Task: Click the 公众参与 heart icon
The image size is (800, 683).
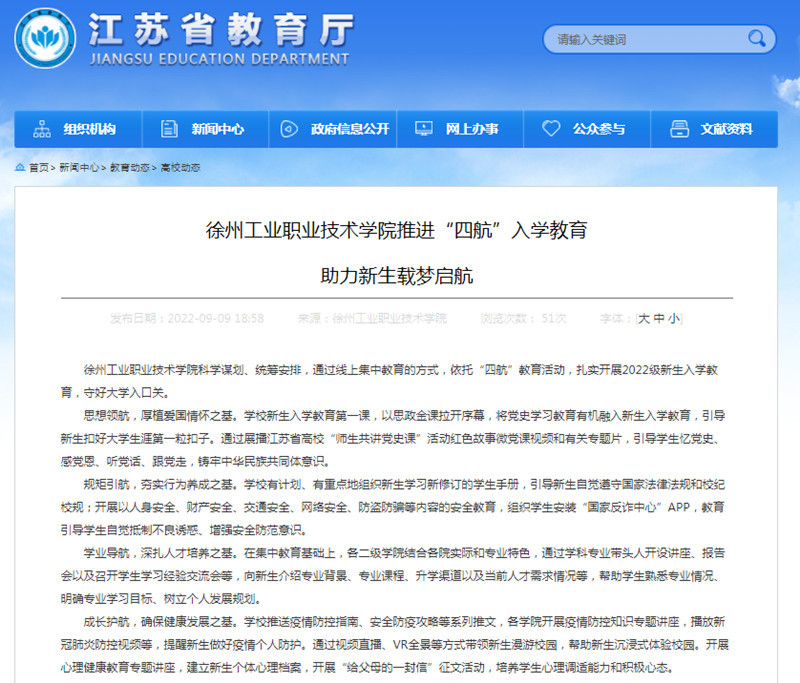Action: tap(551, 129)
